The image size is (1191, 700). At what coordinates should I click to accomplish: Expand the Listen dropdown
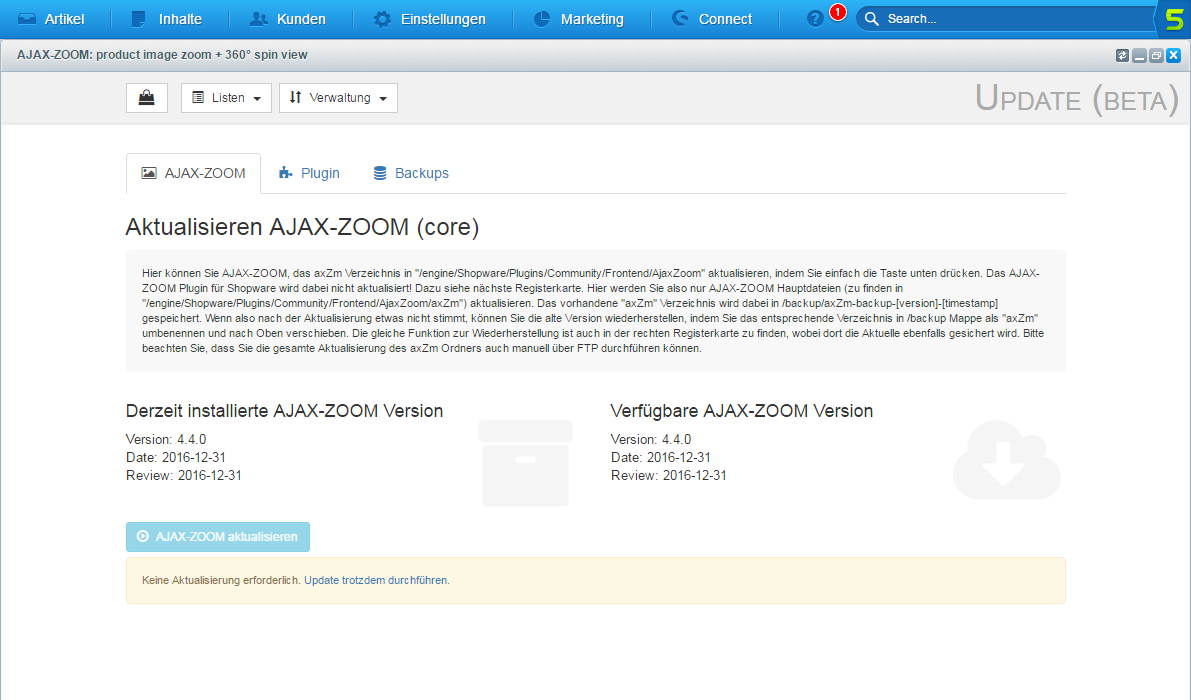(226, 98)
